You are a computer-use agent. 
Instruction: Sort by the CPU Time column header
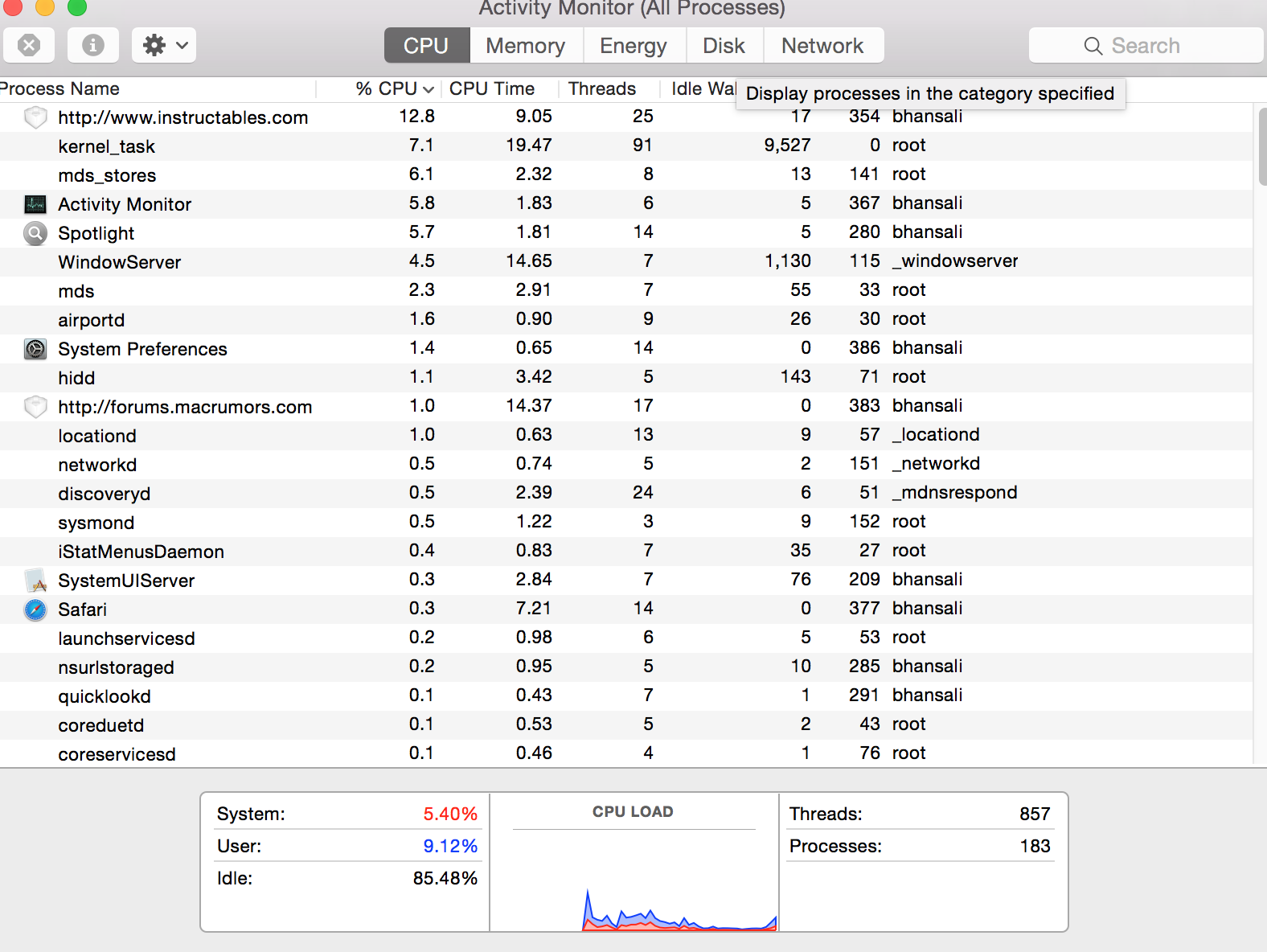492,88
